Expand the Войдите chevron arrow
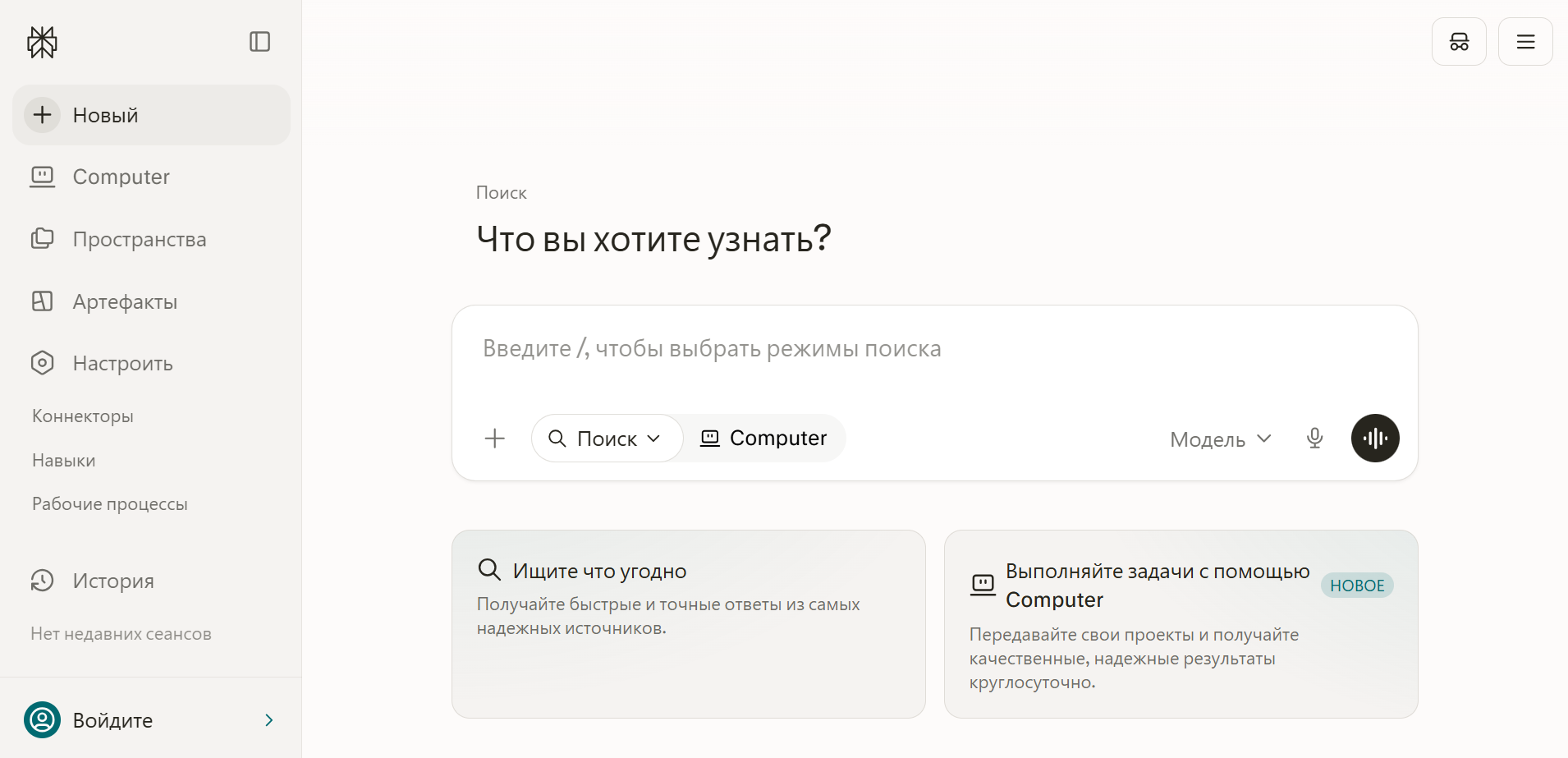 coord(269,720)
